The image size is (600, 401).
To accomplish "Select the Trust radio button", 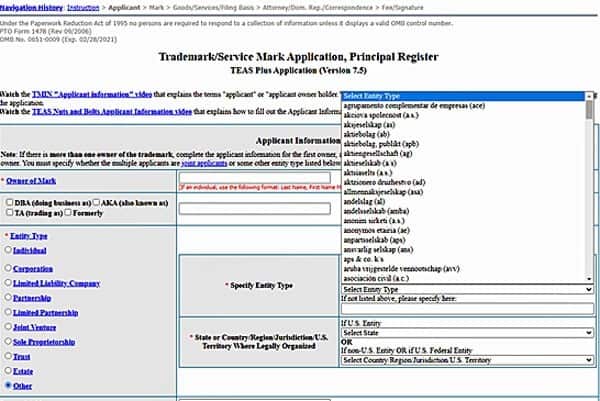I will (x=8, y=356).
